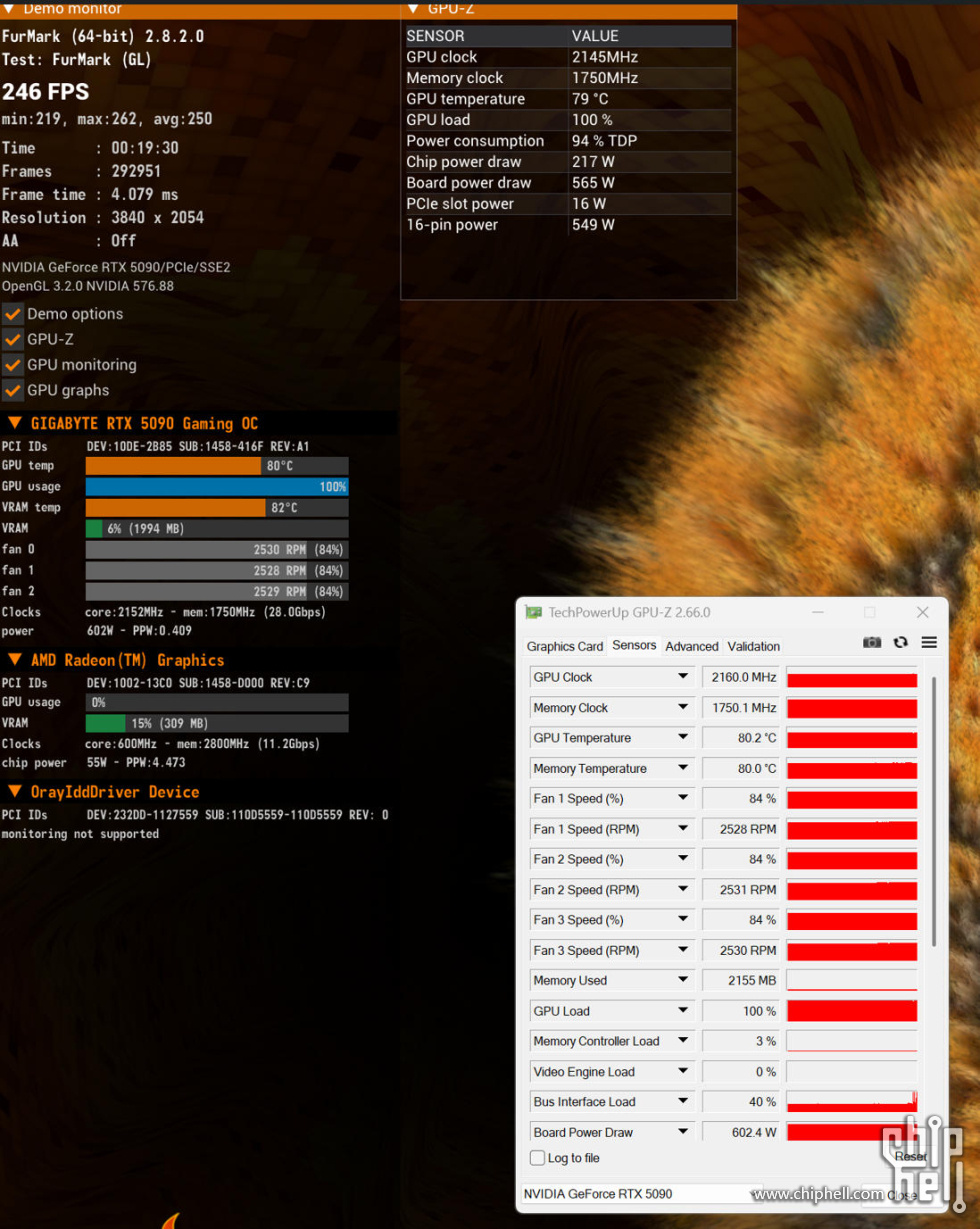The image size is (980, 1229).
Task: Click the Reset button in GPU-Z
Action: pyautogui.click(x=908, y=1157)
